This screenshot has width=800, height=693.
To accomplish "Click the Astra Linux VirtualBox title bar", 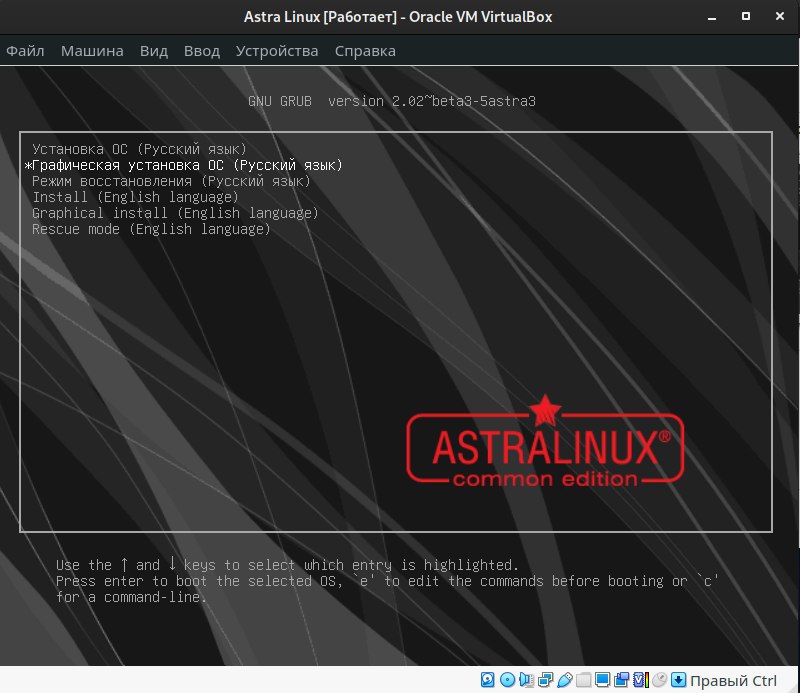I will 398,17.
